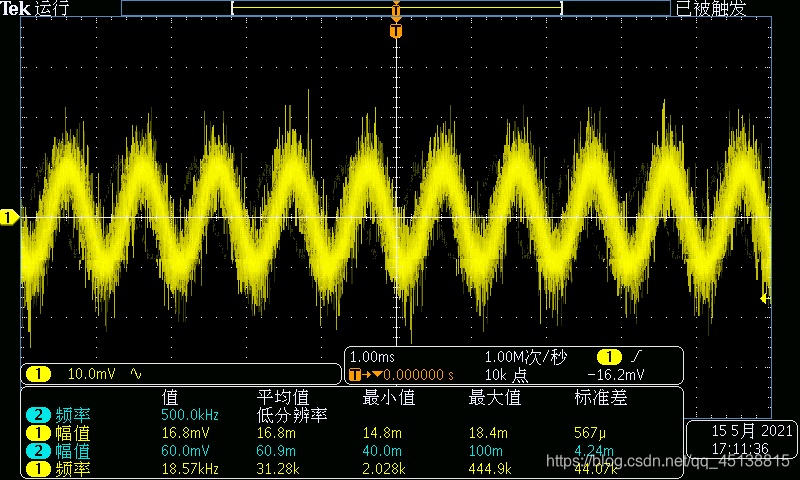Click the 15 5月 2021 date
800x480 pixels.
[x=752, y=431]
